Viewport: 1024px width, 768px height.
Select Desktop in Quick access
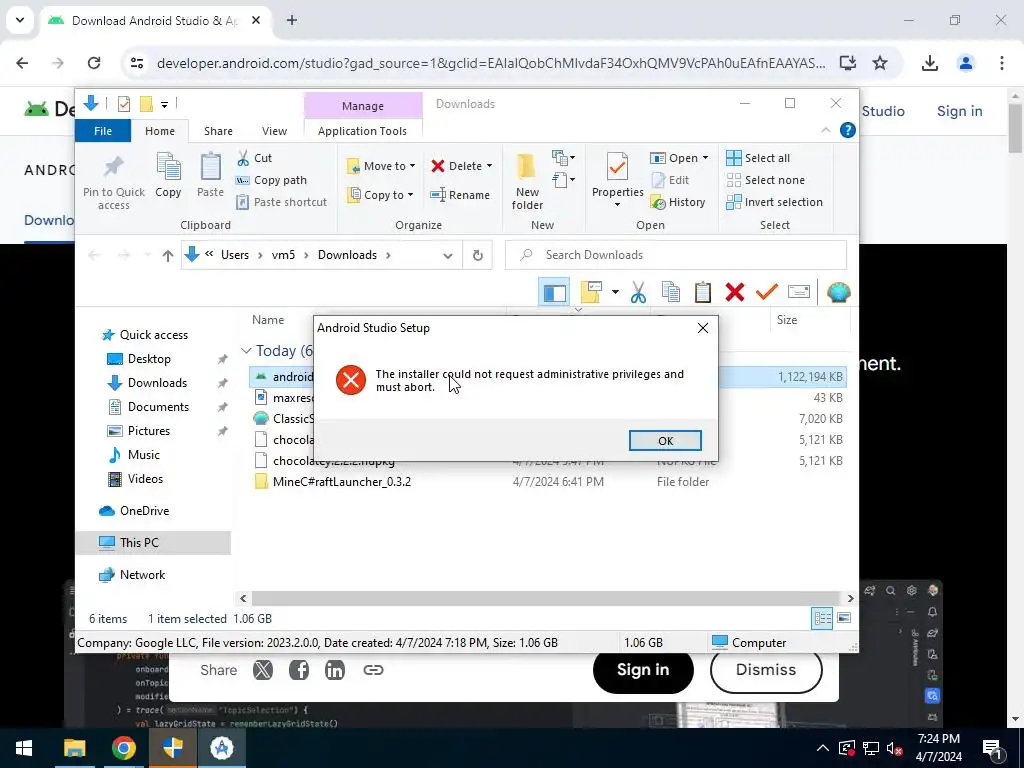(x=149, y=359)
